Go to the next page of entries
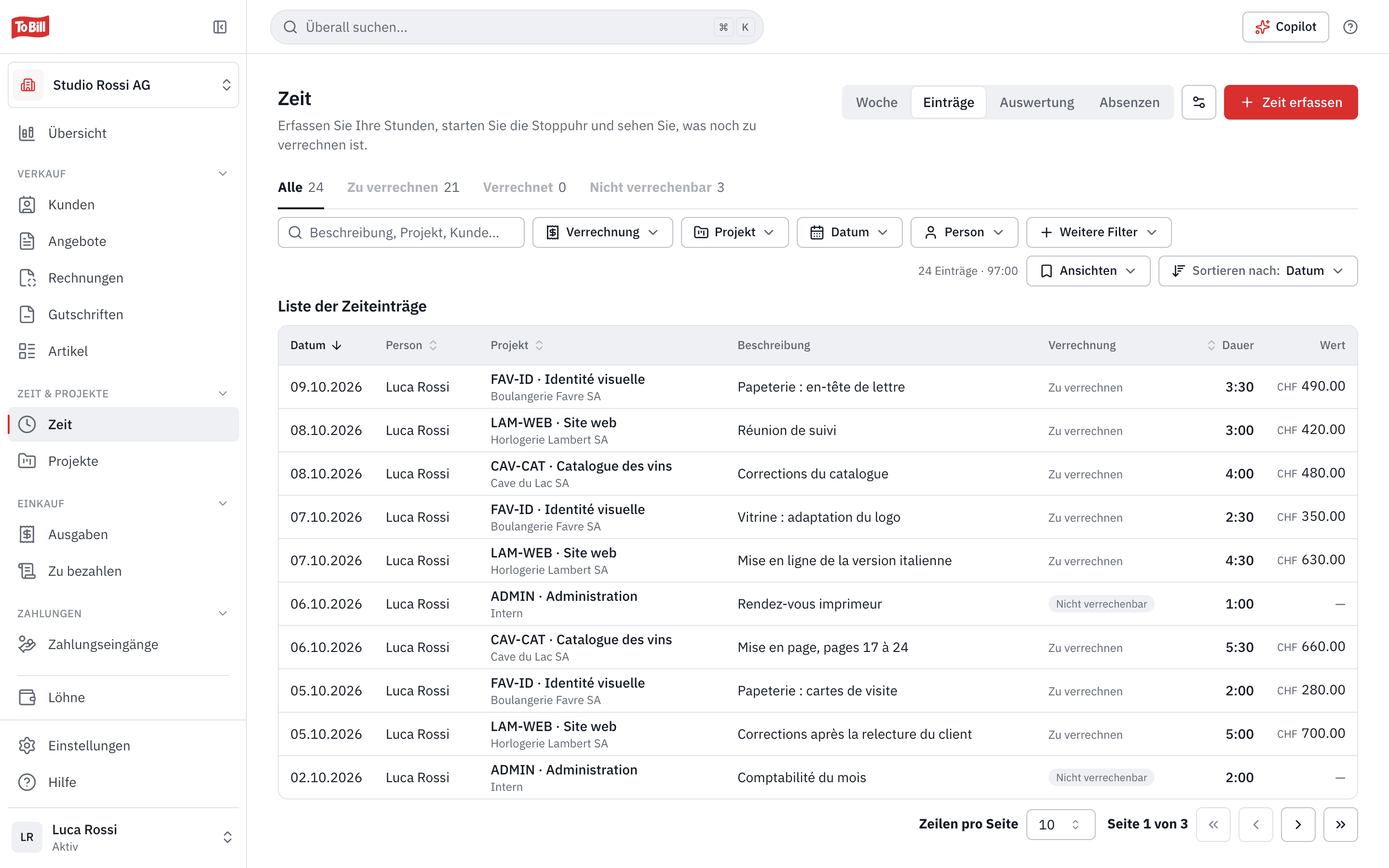Viewport: 1389px width, 868px height. [x=1298, y=825]
